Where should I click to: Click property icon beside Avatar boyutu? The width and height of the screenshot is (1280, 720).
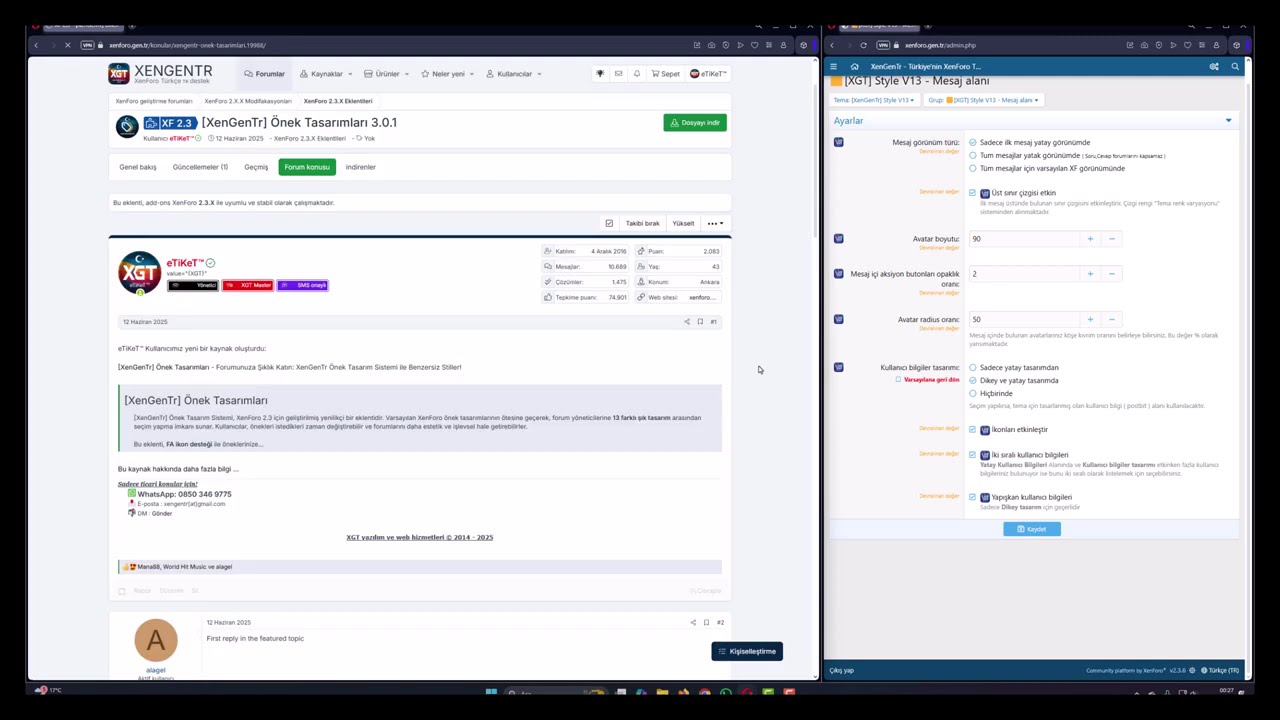tap(838, 238)
